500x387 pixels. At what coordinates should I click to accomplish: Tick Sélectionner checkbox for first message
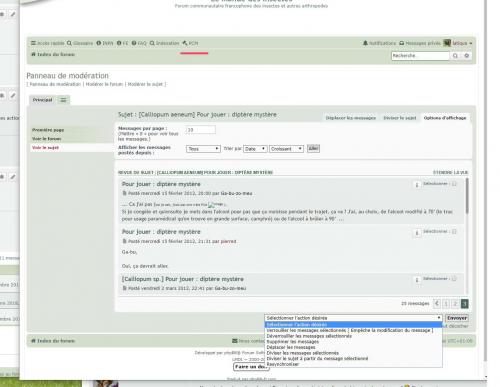point(454,184)
